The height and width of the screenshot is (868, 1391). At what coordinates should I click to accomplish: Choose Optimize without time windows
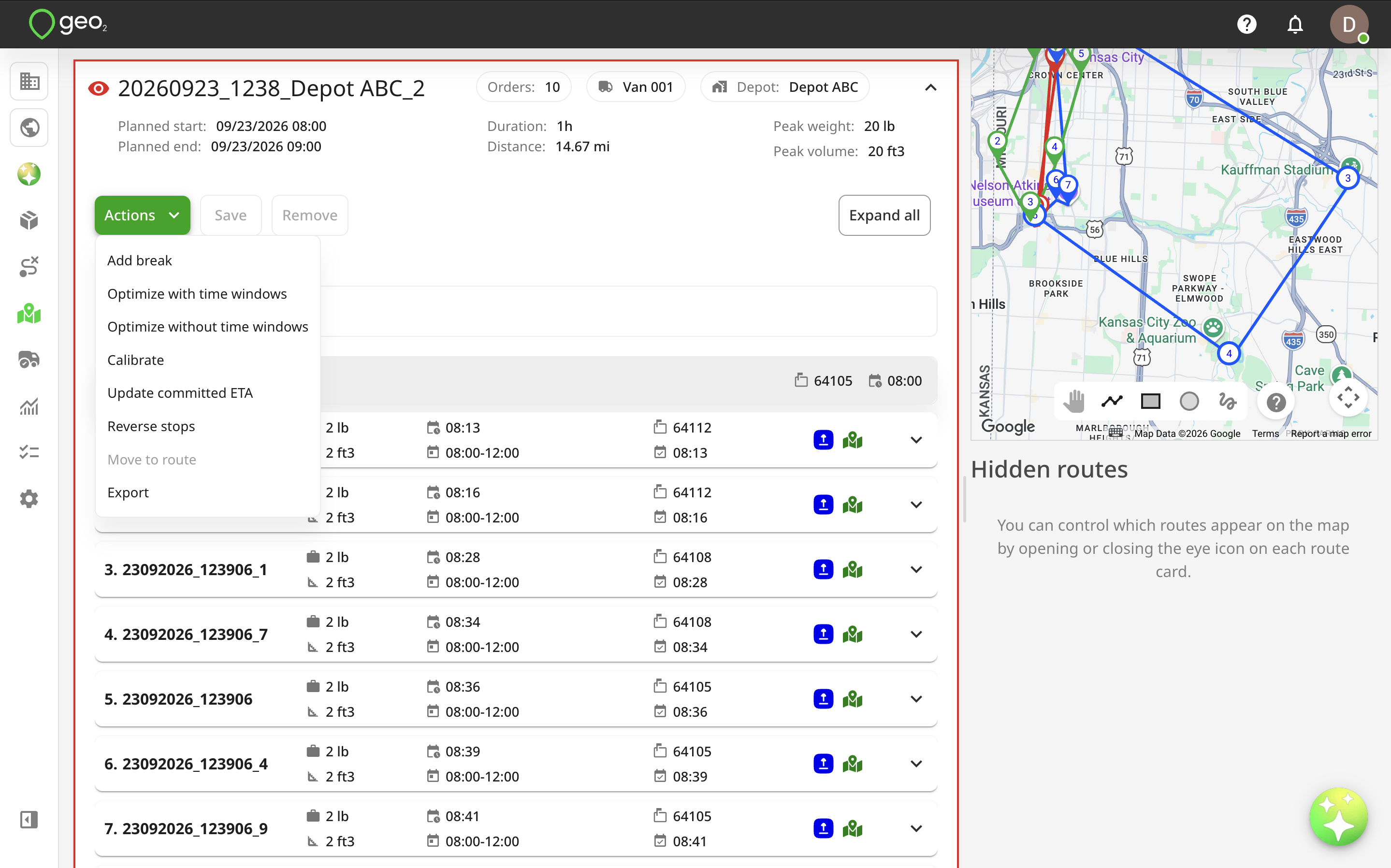tap(208, 327)
